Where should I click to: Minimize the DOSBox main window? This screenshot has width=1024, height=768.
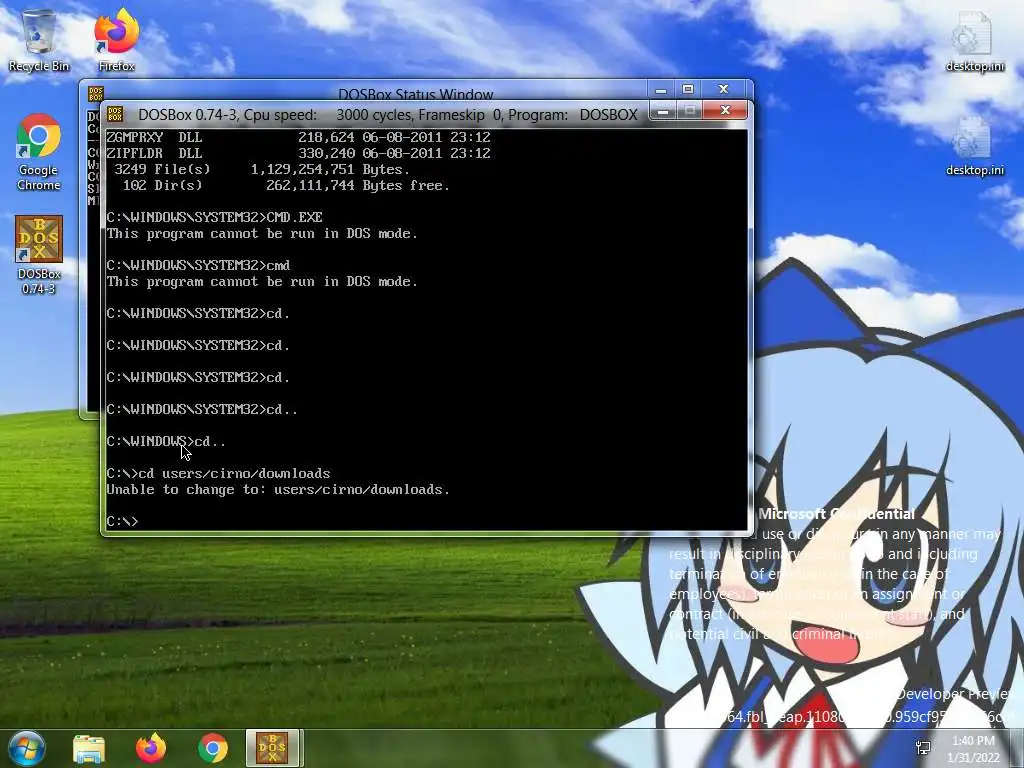pyautogui.click(x=663, y=112)
